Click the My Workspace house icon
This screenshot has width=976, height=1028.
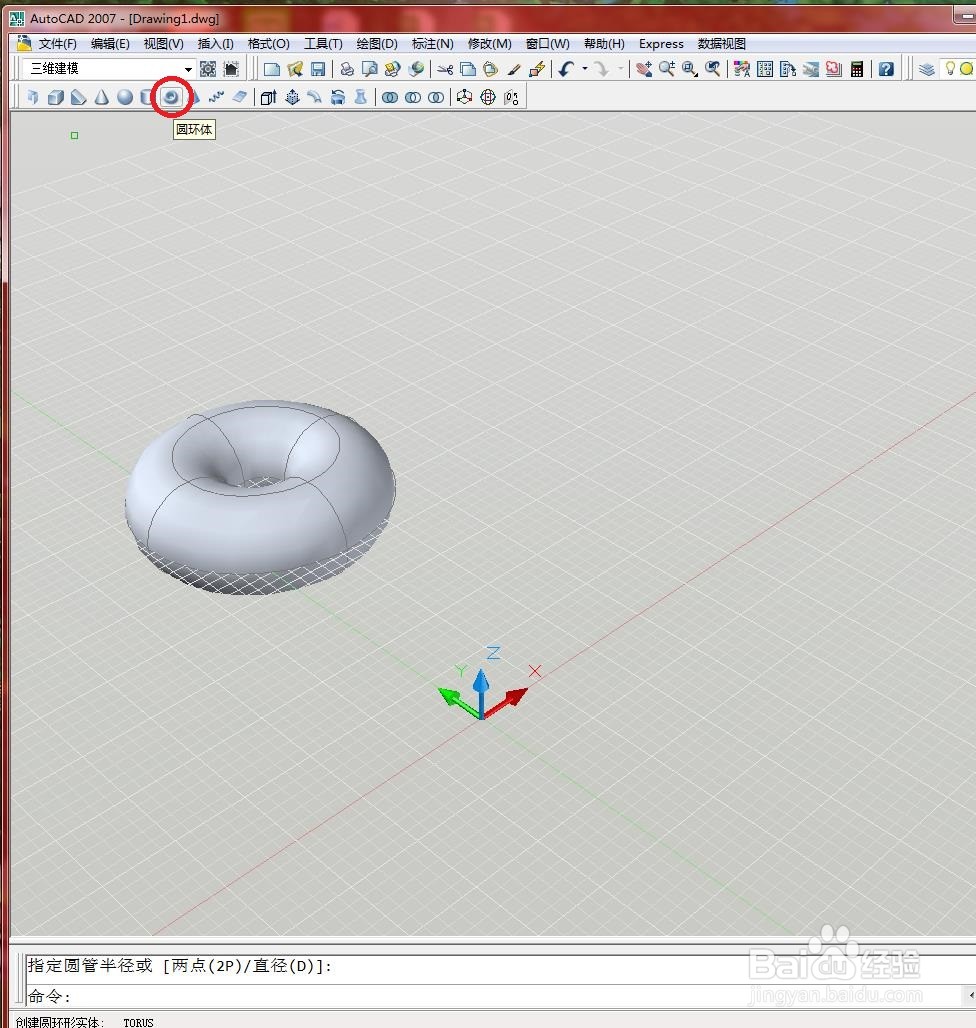pos(231,69)
